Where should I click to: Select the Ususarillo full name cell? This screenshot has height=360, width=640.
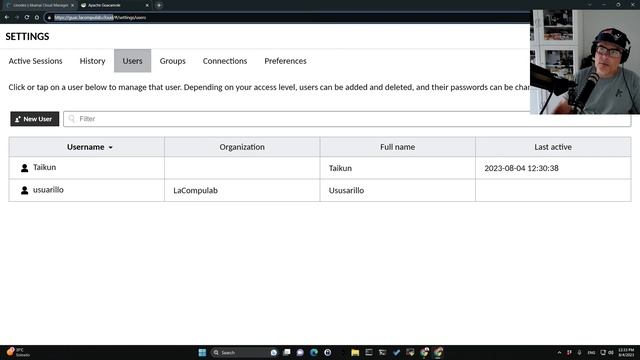(x=398, y=190)
